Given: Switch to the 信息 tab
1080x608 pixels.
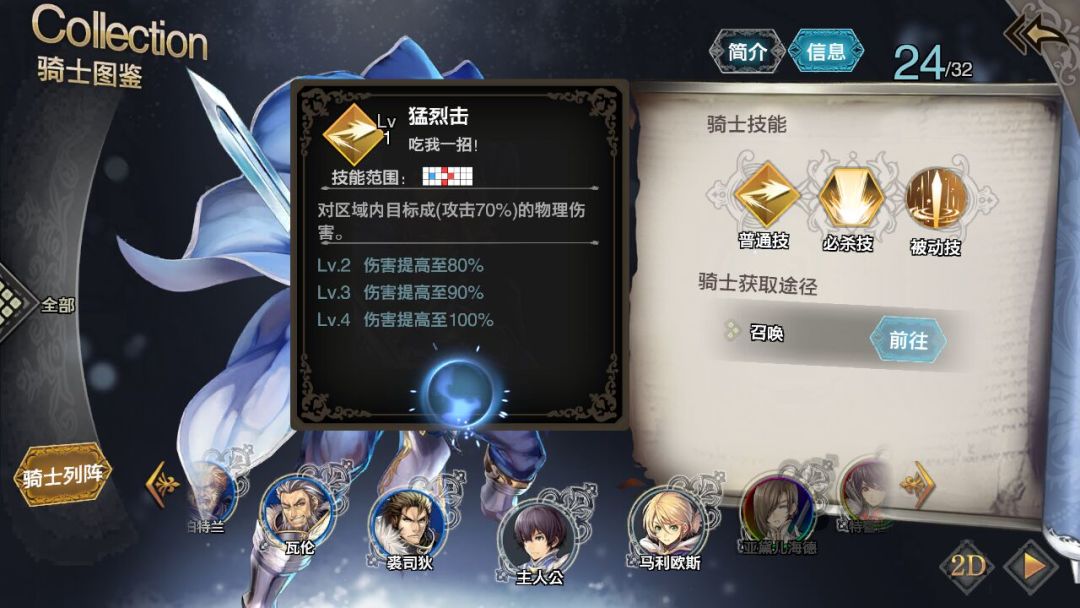Looking at the screenshot, I should coord(826,51).
